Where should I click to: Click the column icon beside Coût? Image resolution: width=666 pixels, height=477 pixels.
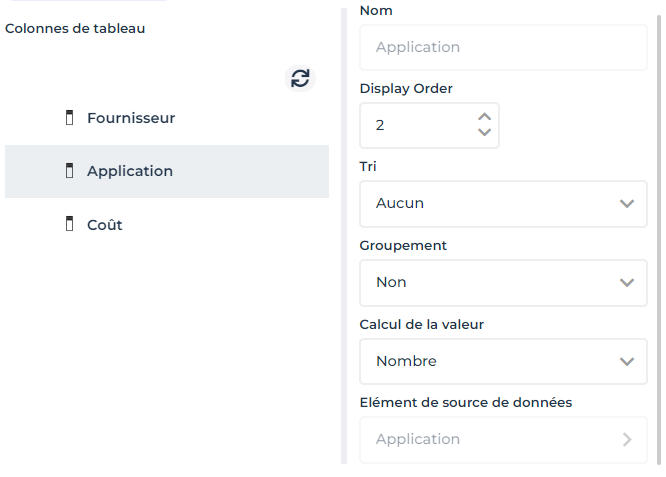tap(70, 225)
